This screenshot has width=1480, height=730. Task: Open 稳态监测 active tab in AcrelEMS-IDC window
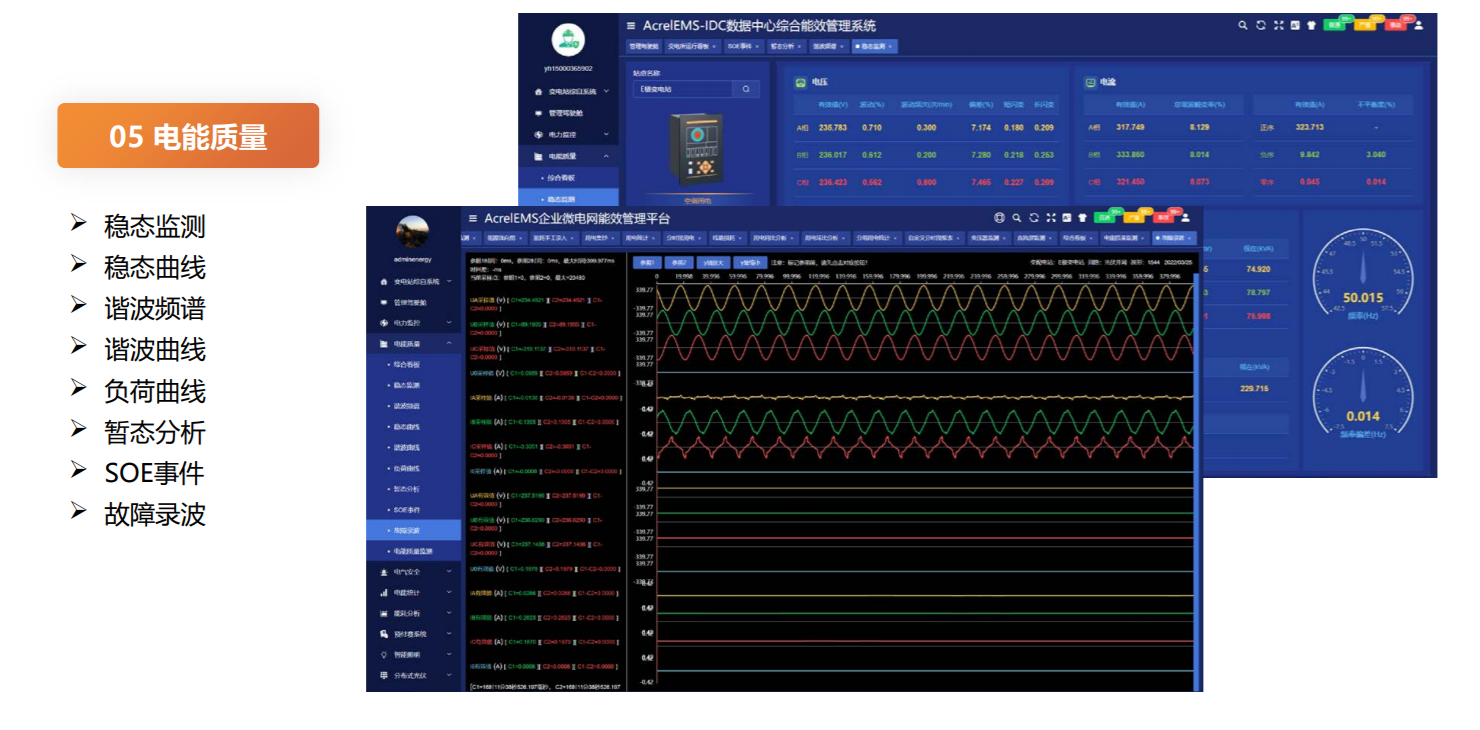coord(875,46)
